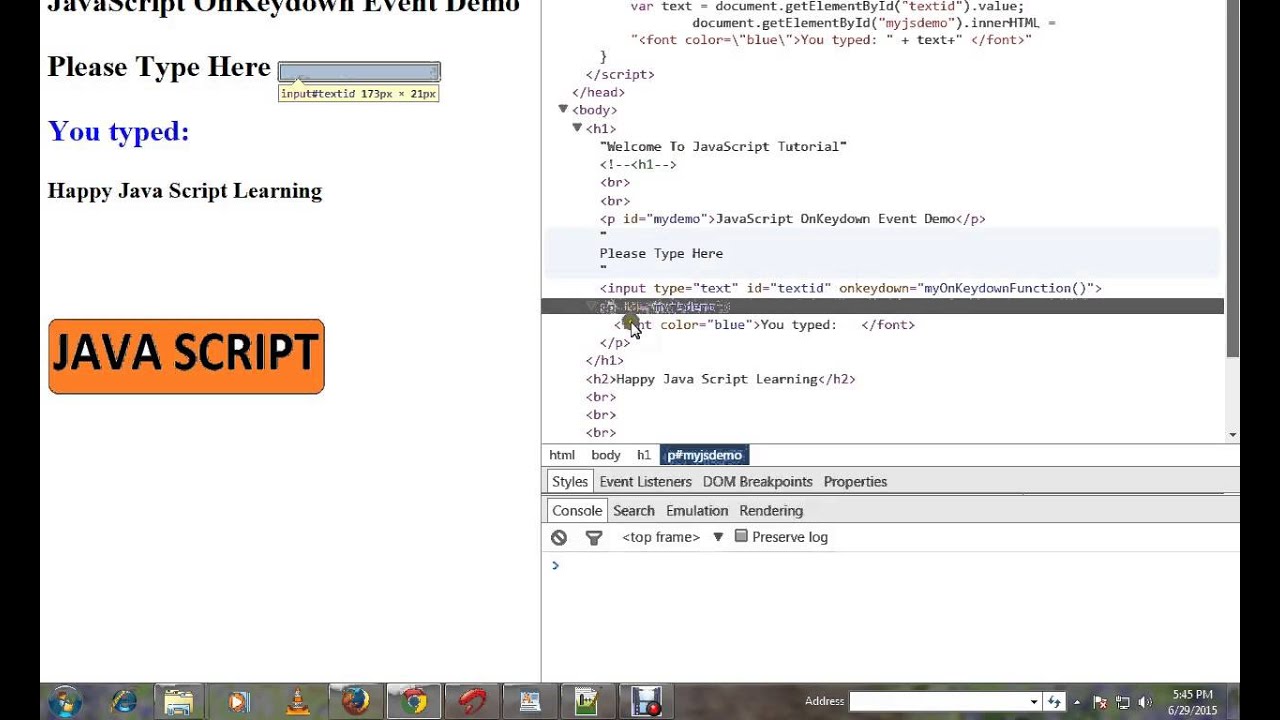Select the "Welcome To JavaScript Tutorial" text node
Viewport: 1280px width, 720px height.
click(723, 147)
